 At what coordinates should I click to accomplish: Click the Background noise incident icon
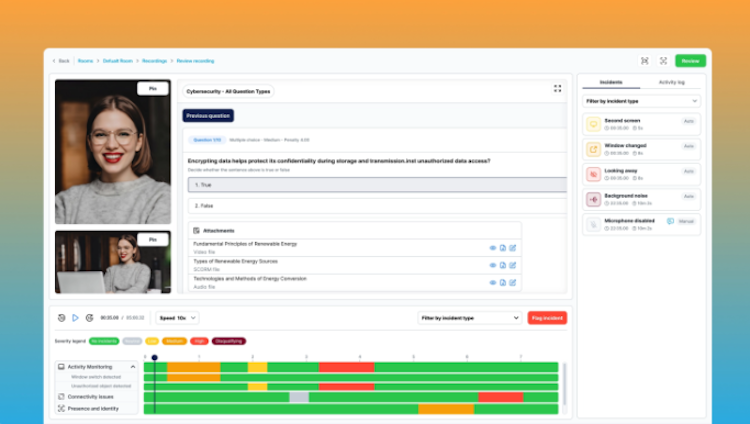pyautogui.click(x=593, y=199)
